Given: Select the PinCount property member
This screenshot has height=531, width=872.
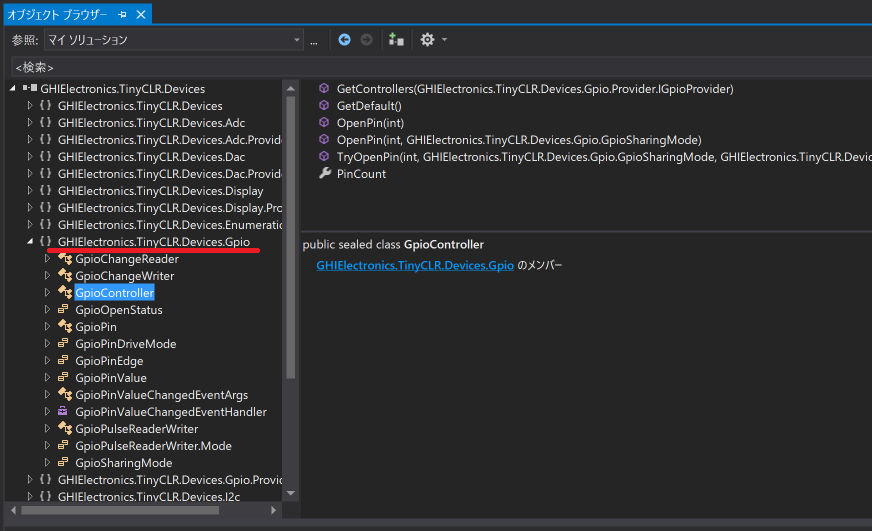Looking at the screenshot, I should tap(361, 174).
